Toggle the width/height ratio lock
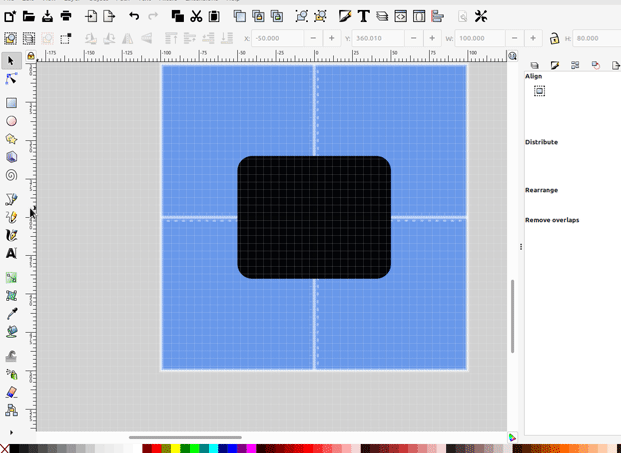The image size is (621, 453). (x=554, y=39)
